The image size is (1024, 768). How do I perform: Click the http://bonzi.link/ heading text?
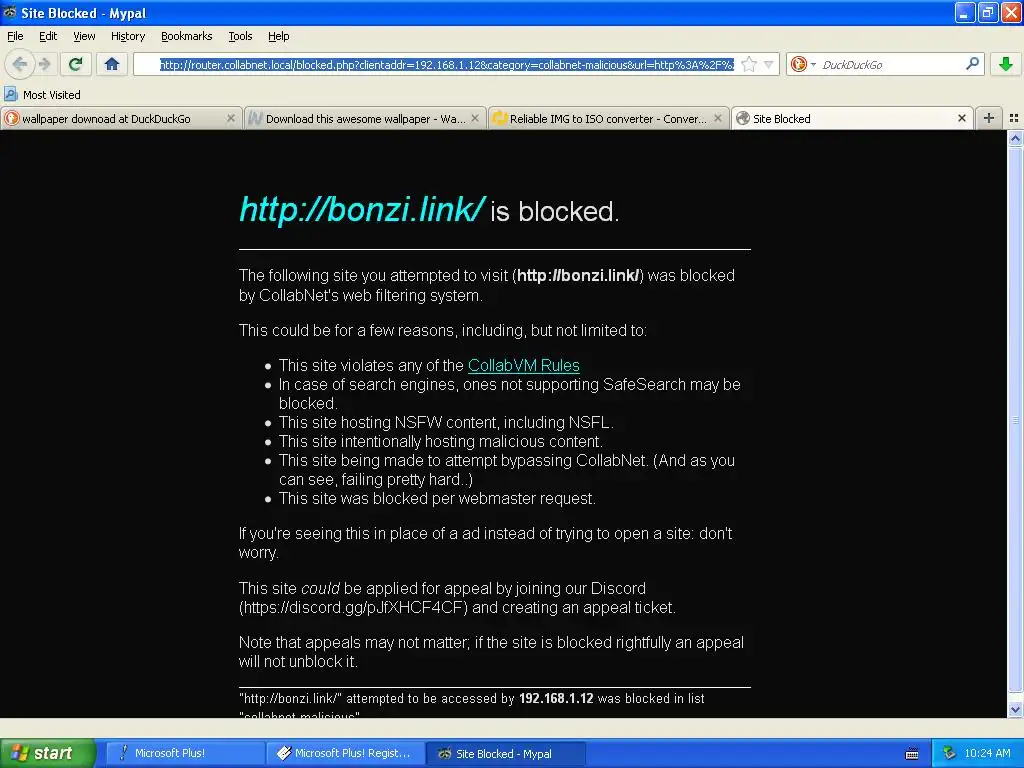point(362,209)
